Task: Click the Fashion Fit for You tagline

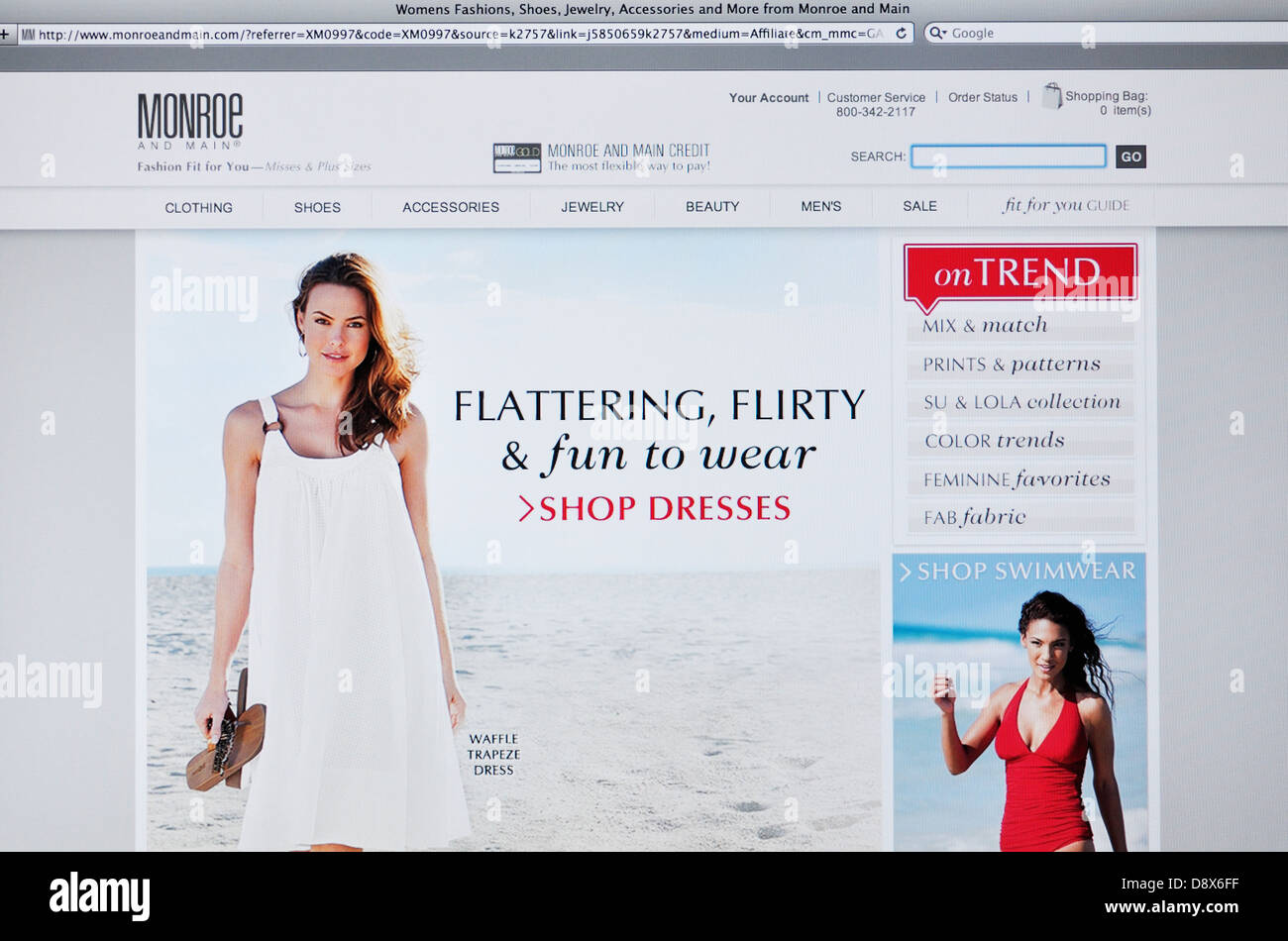Action: pos(254,166)
